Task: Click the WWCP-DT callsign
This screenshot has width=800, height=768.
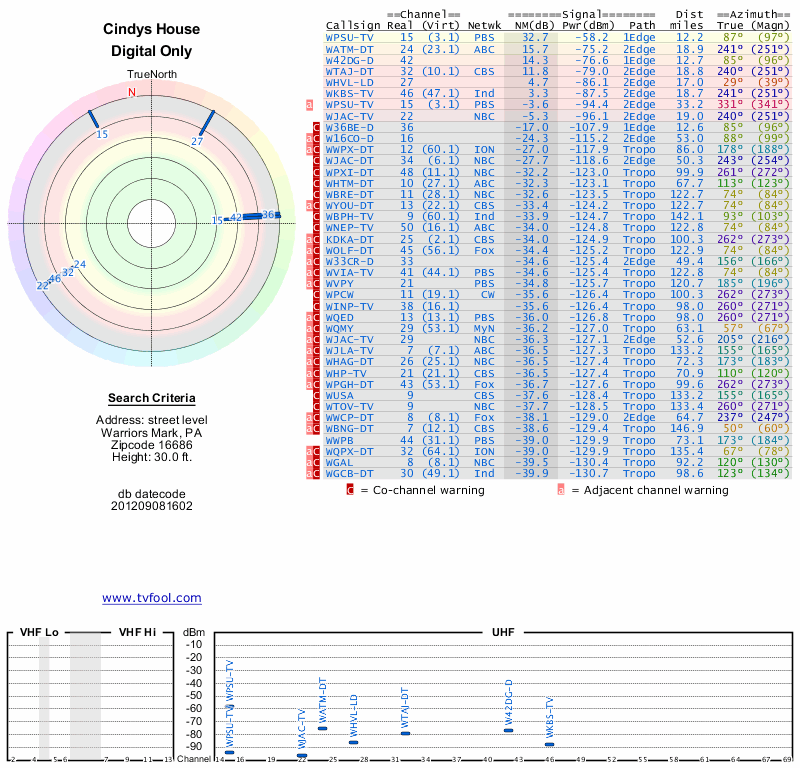Action: pos(349,417)
